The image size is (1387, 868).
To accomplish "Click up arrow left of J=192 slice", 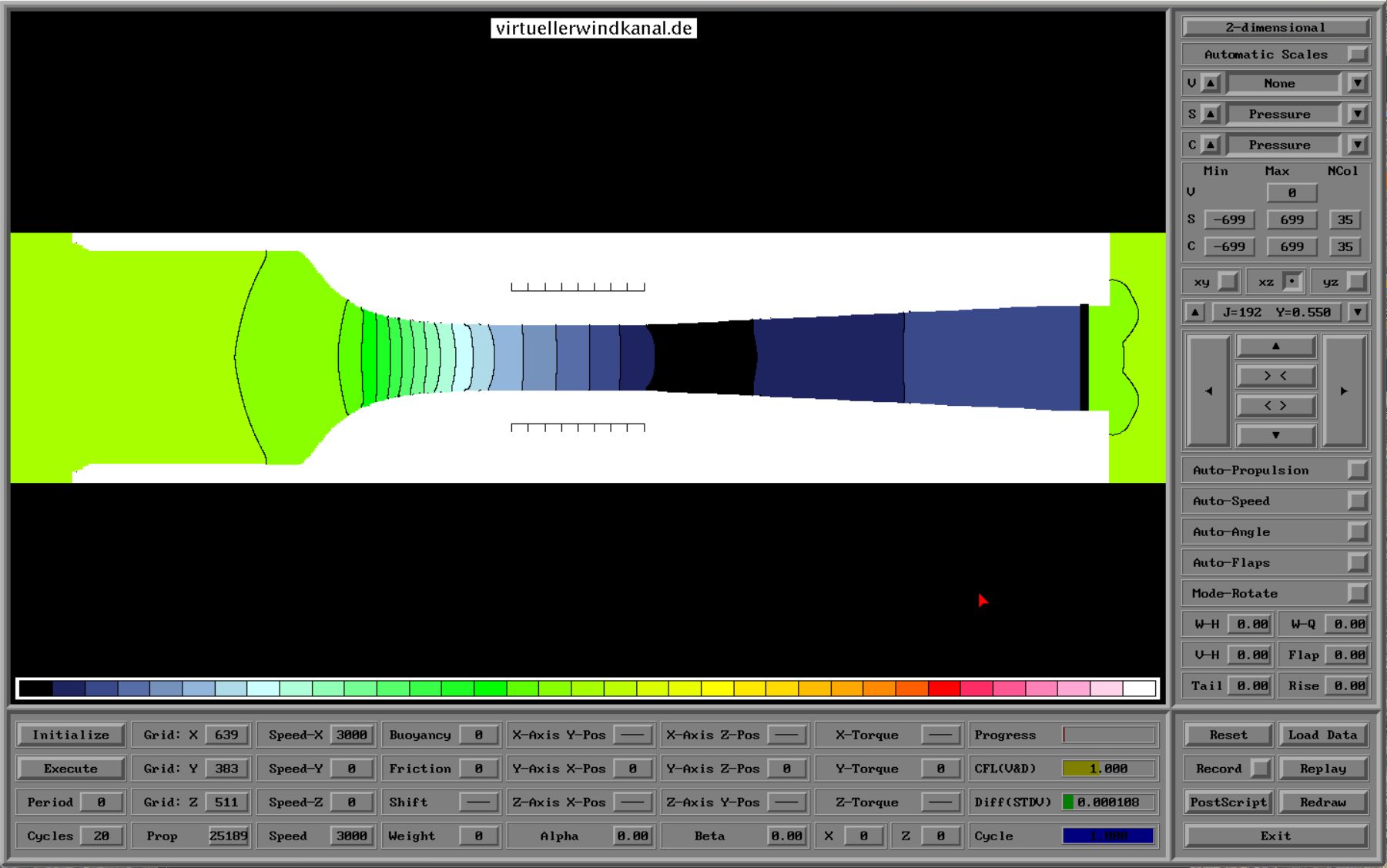I will click(1194, 312).
